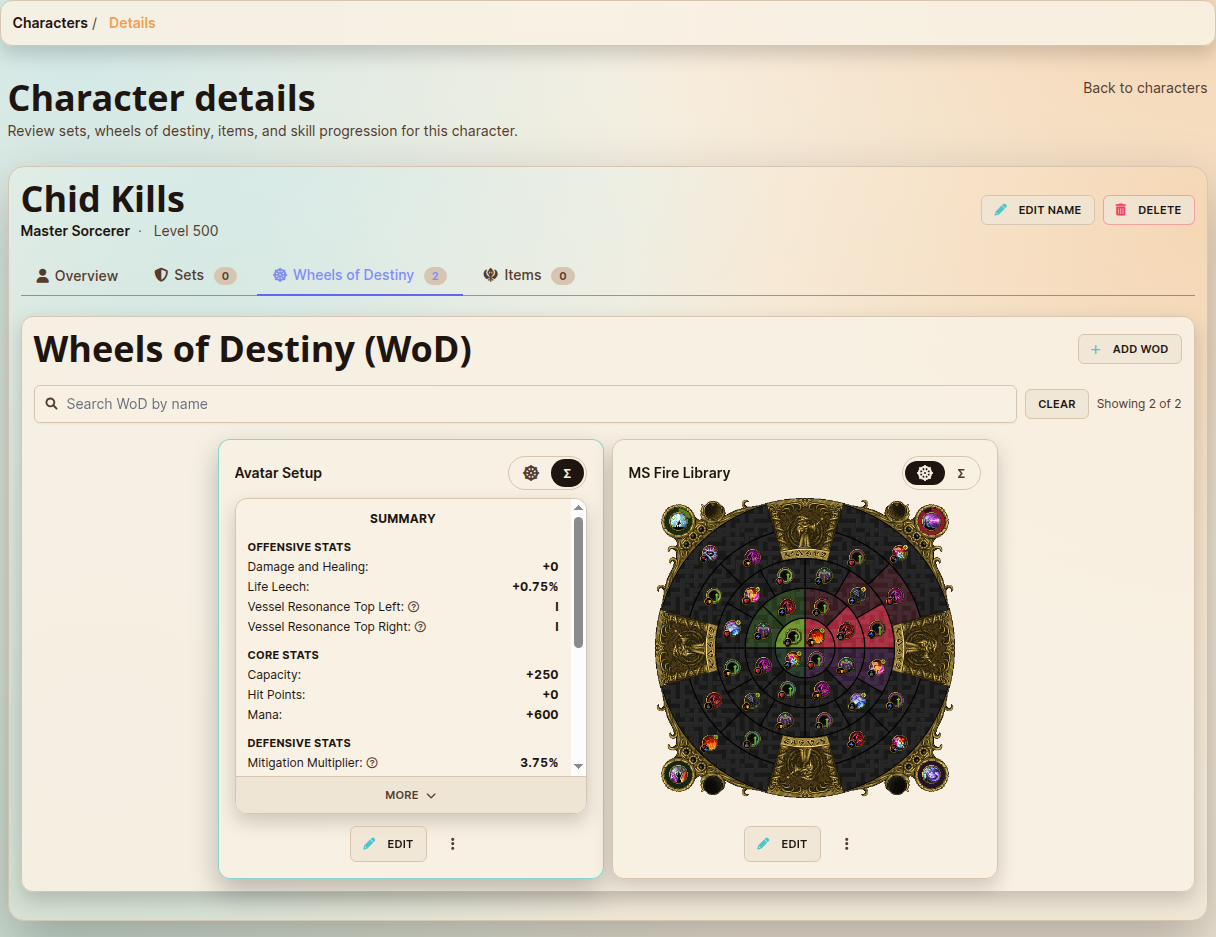Select the Wheels of Destiny tab

tap(360, 276)
